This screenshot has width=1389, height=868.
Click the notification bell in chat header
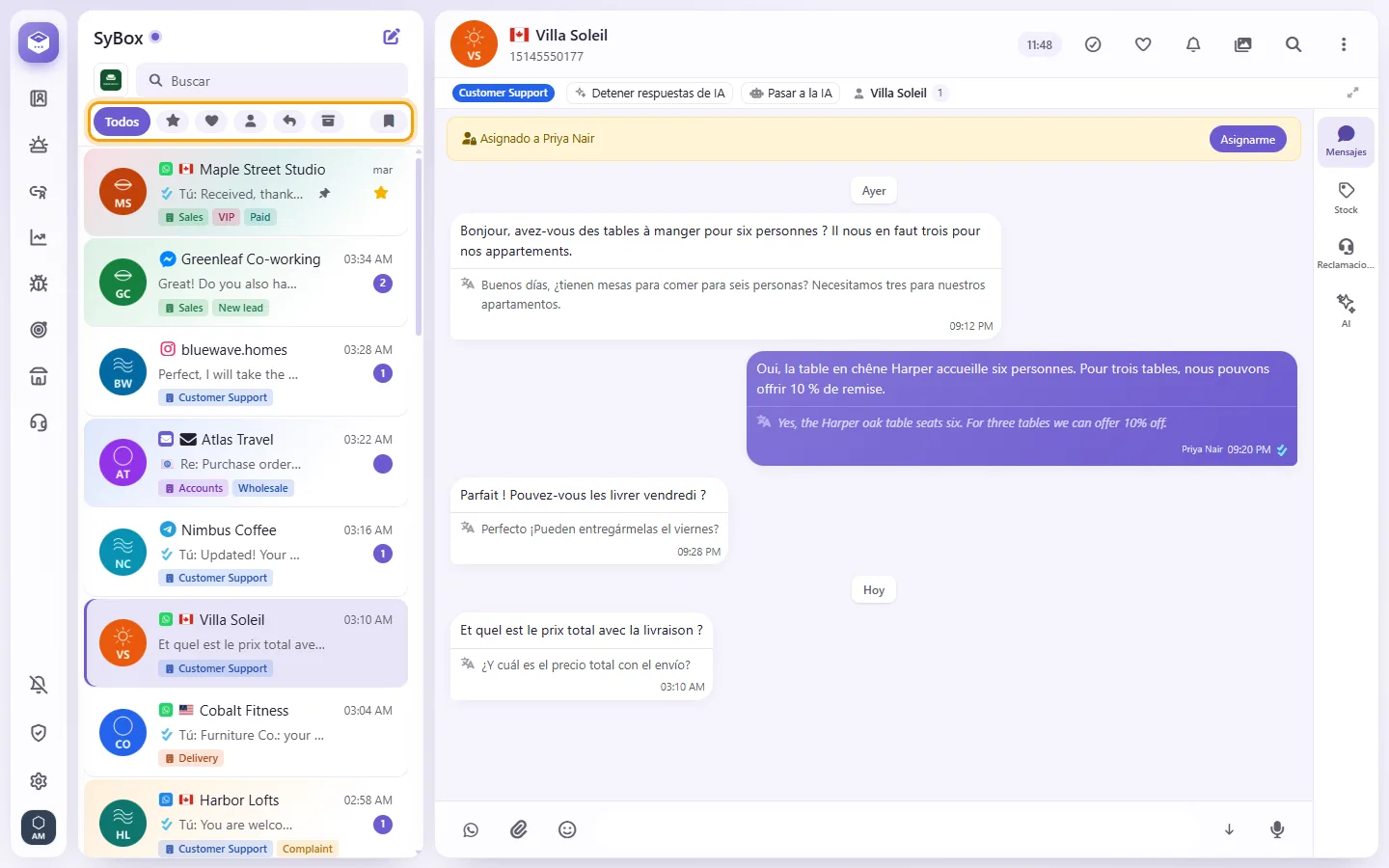tap(1193, 44)
